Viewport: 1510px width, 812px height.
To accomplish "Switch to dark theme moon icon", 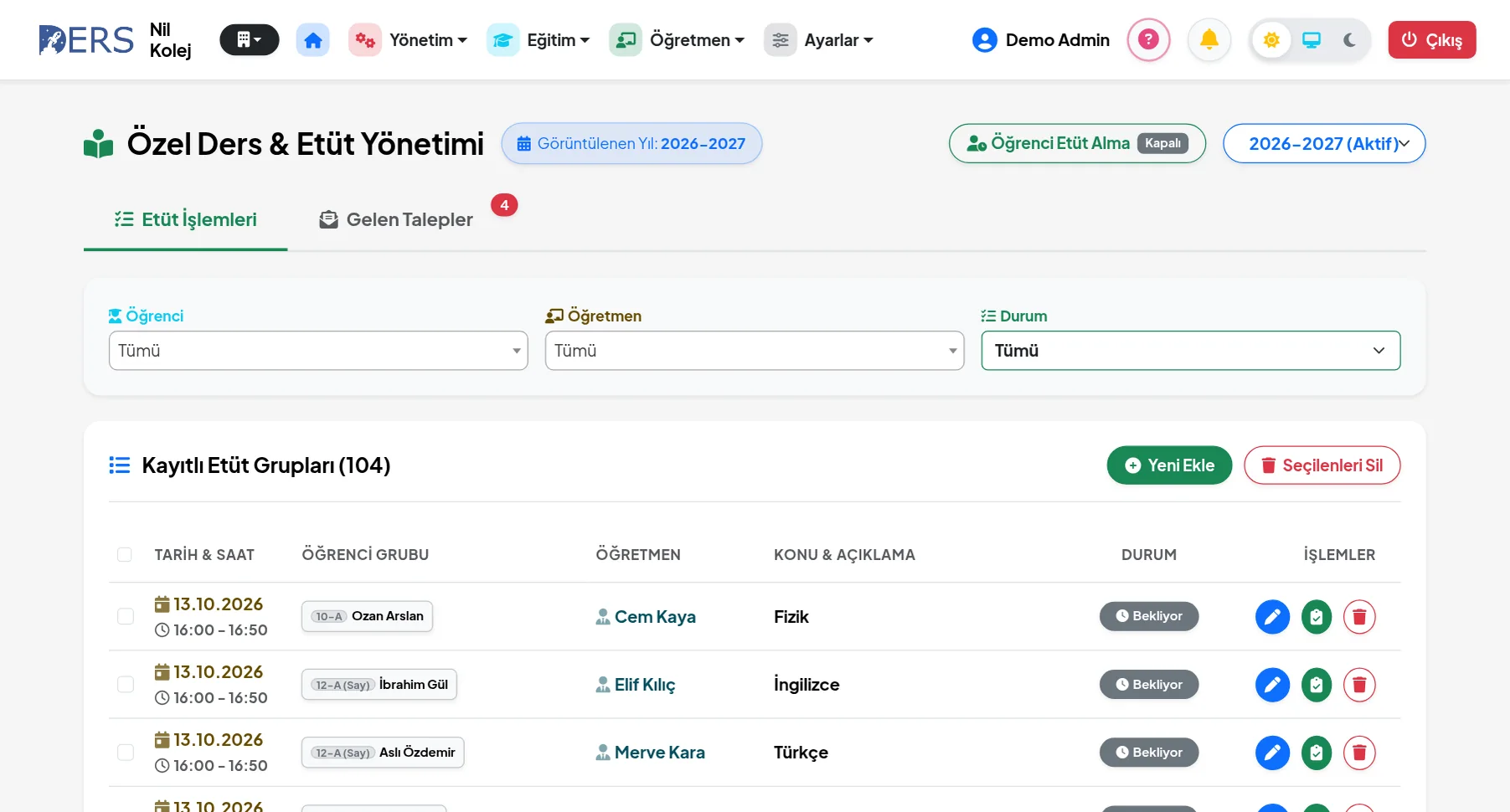I will [x=1349, y=40].
